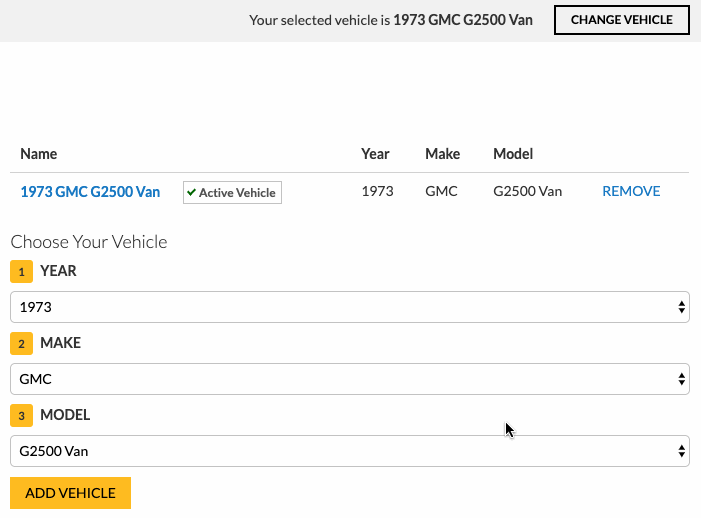The height and width of the screenshot is (518, 701).
Task: Click the green checkmark beside Active Vehicle
Action: pyautogui.click(x=191, y=192)
